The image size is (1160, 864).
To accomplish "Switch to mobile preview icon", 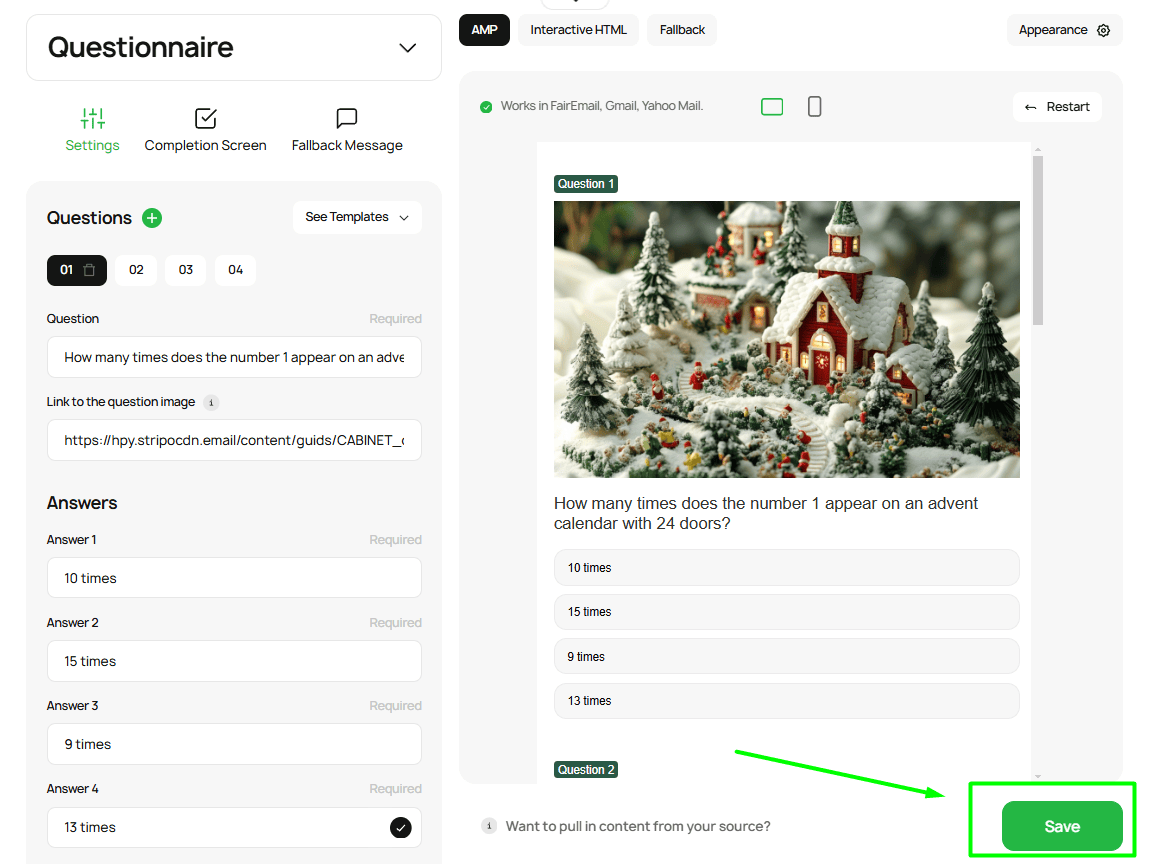I will pos(814,107).
